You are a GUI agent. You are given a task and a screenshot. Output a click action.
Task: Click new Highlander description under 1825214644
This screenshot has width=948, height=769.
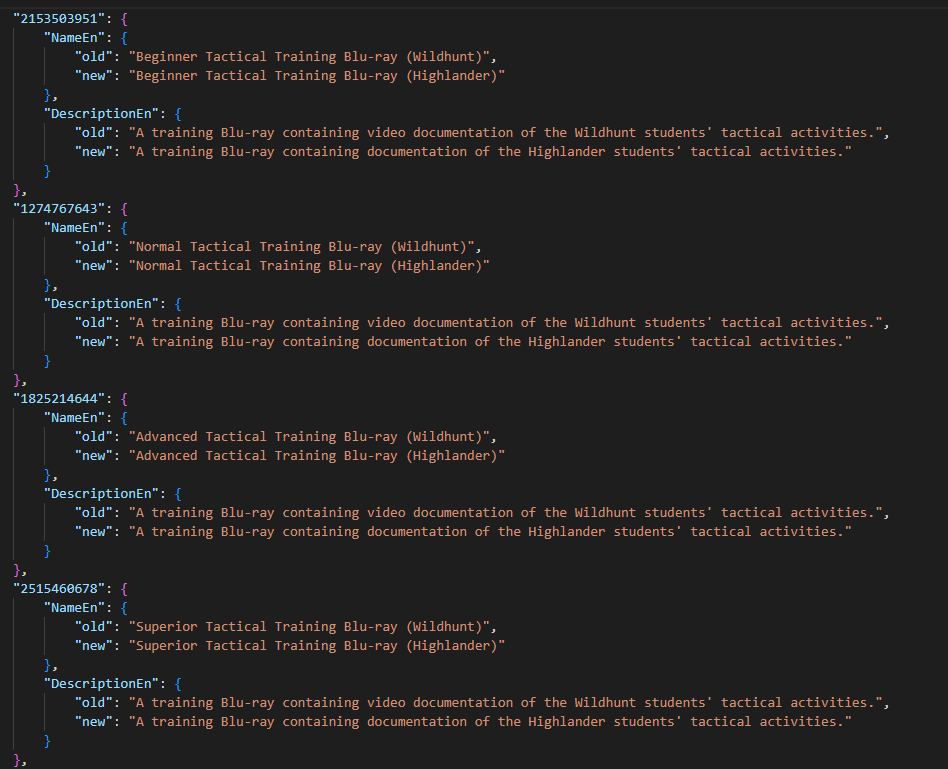tap(490, 531)
